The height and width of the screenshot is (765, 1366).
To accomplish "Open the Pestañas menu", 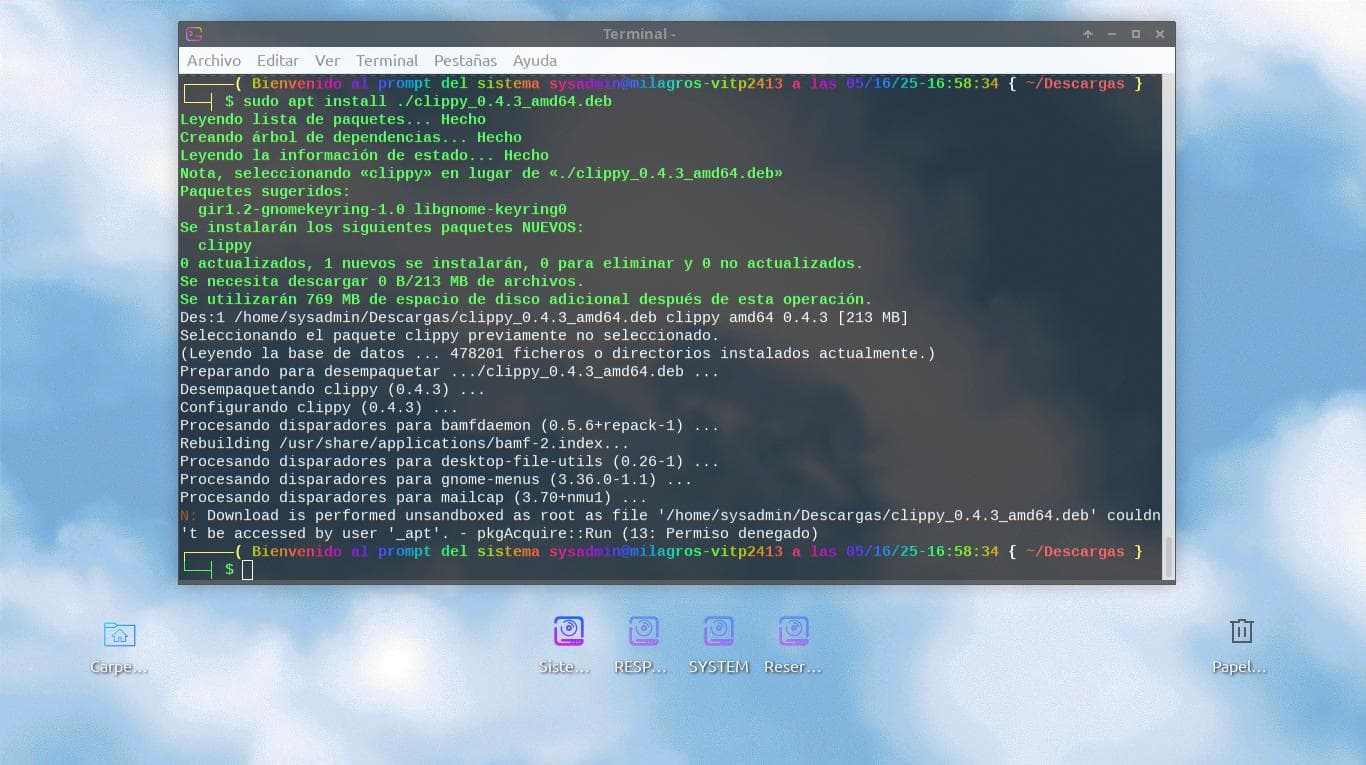I will tap(465, 61).
